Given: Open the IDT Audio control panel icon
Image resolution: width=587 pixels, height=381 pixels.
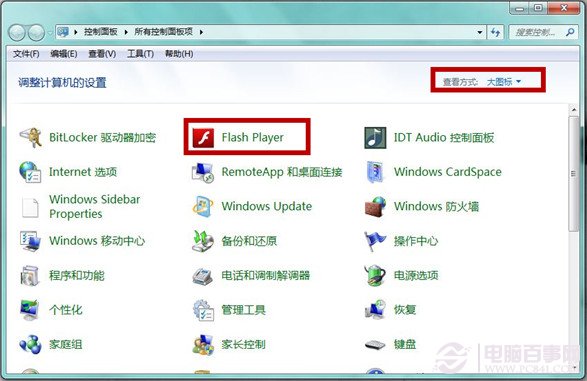Looking at the screenshot, I should coord(375,137).
